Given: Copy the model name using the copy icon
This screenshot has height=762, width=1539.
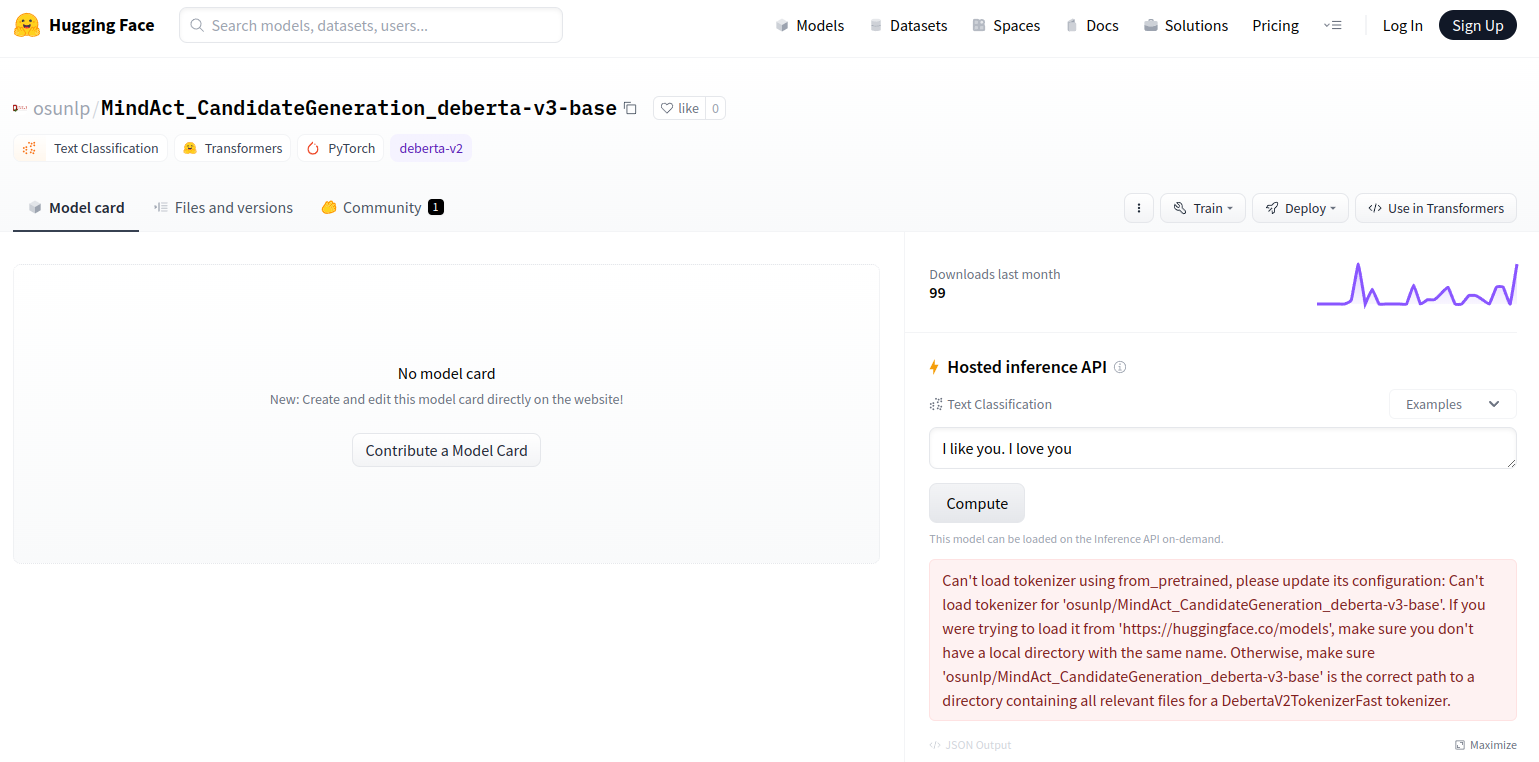Looking at the screenshot, I should coord(629,107).
